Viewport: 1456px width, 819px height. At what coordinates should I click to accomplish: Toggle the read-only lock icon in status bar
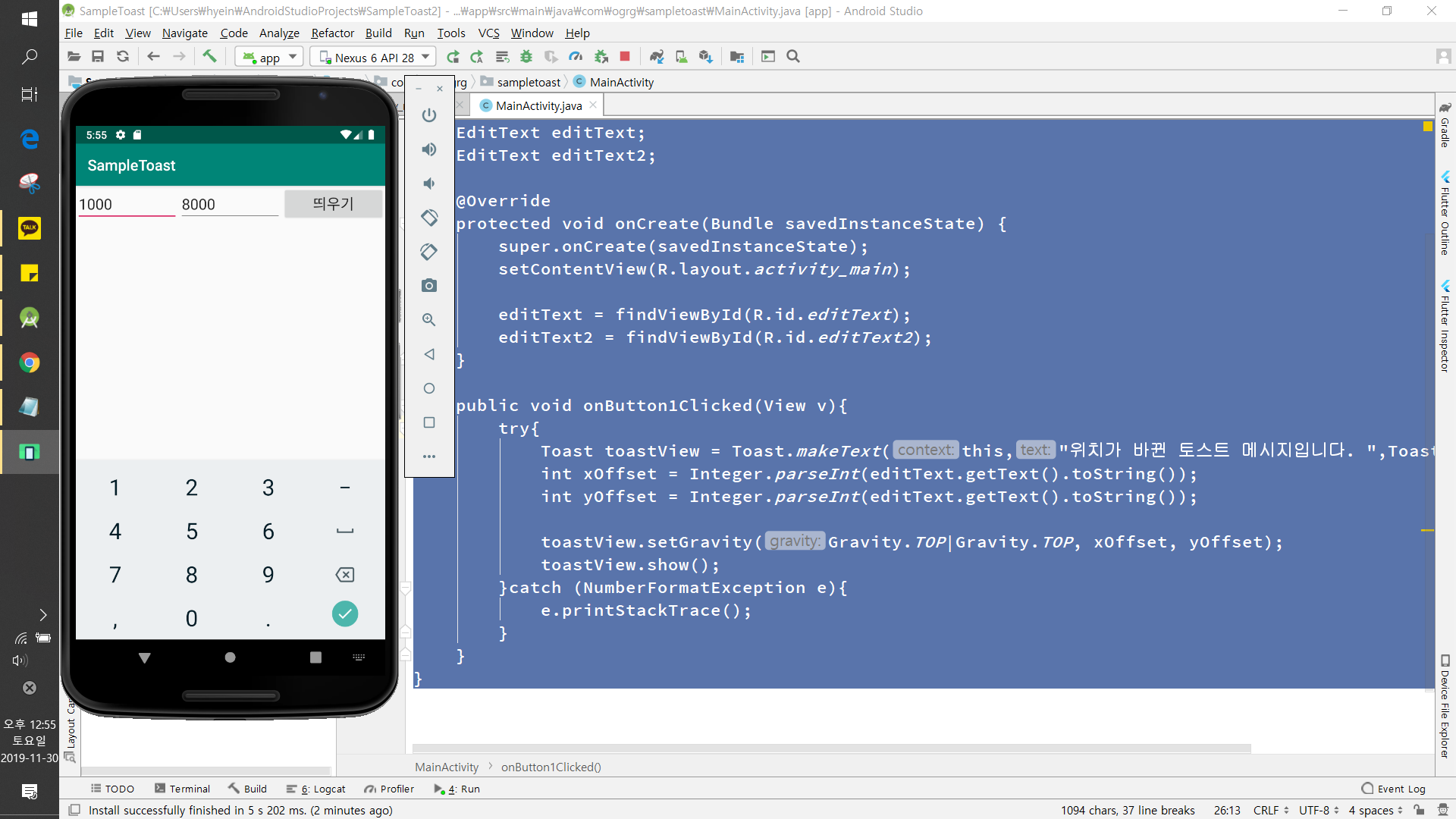tap(1419, 810)
